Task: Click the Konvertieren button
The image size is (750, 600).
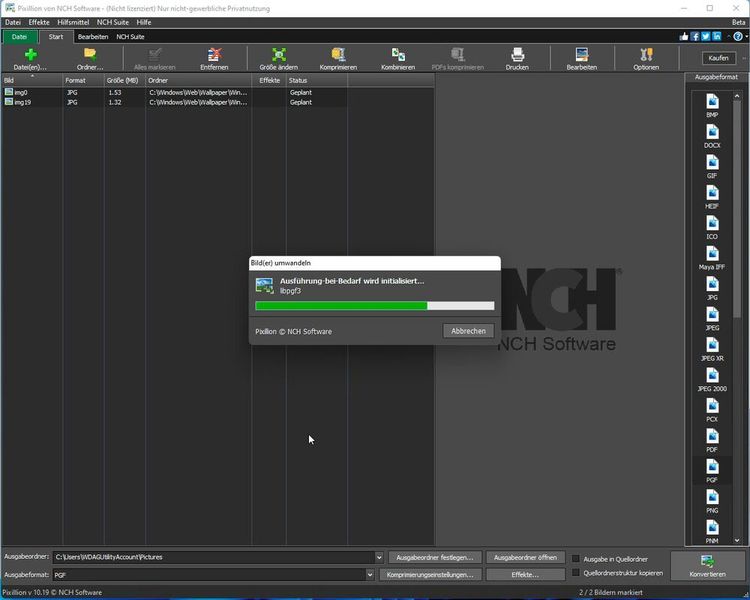Action: (707, 566)
